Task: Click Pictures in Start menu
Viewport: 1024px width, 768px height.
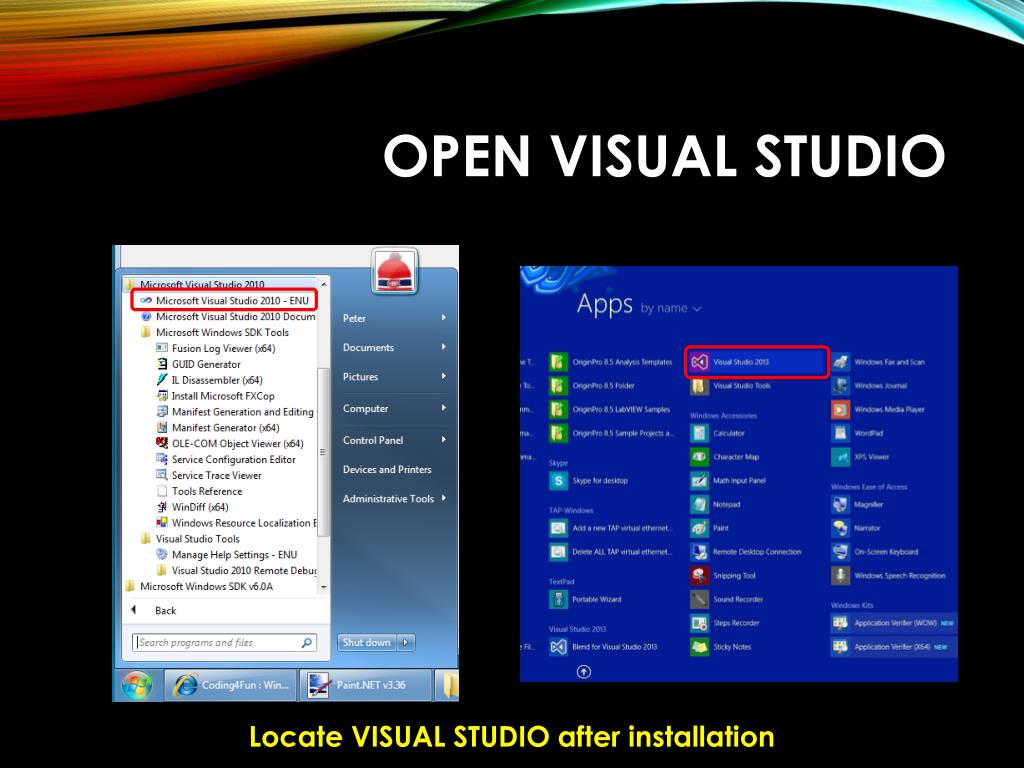Action: [360, 377]
